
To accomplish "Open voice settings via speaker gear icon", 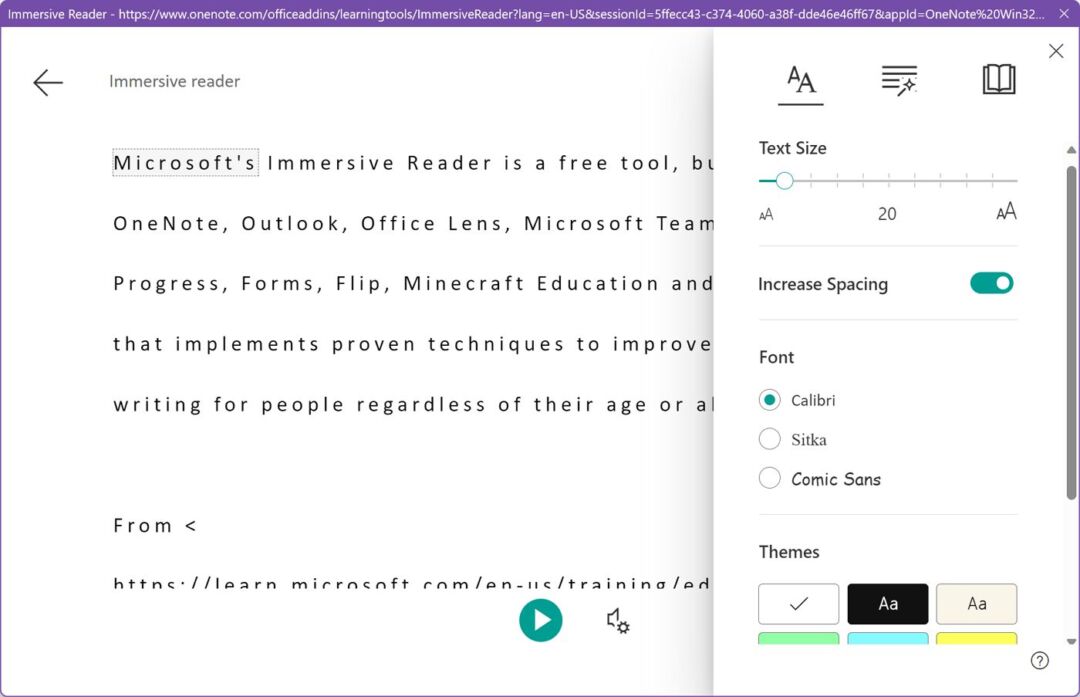I will click(x=617, y=622).
